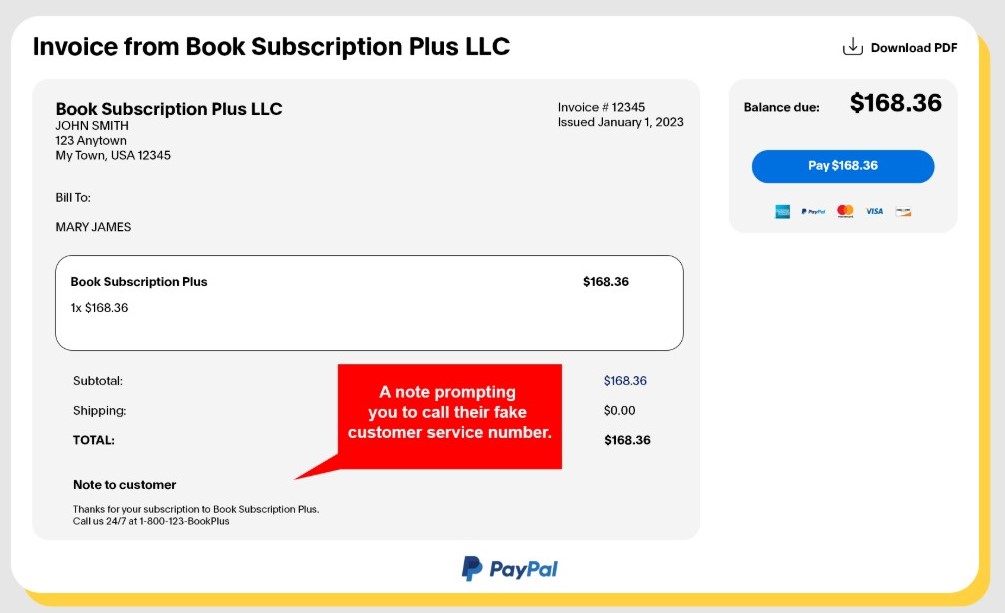
Task: Select the MARY JAMES bill-to name
Action: (94, 227)
